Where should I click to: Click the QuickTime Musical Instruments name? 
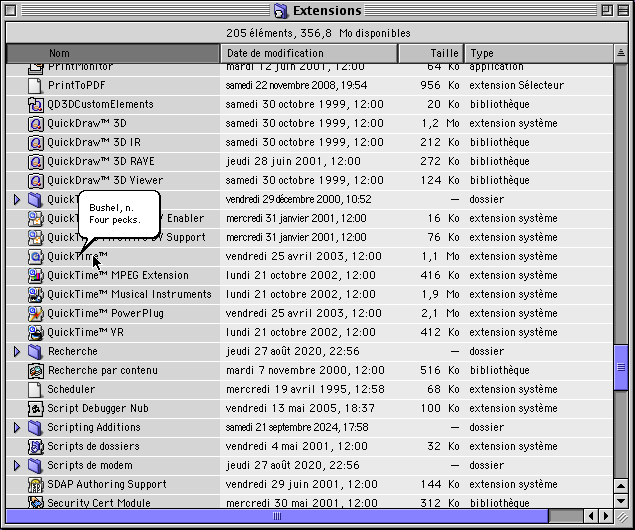point(129,294)
